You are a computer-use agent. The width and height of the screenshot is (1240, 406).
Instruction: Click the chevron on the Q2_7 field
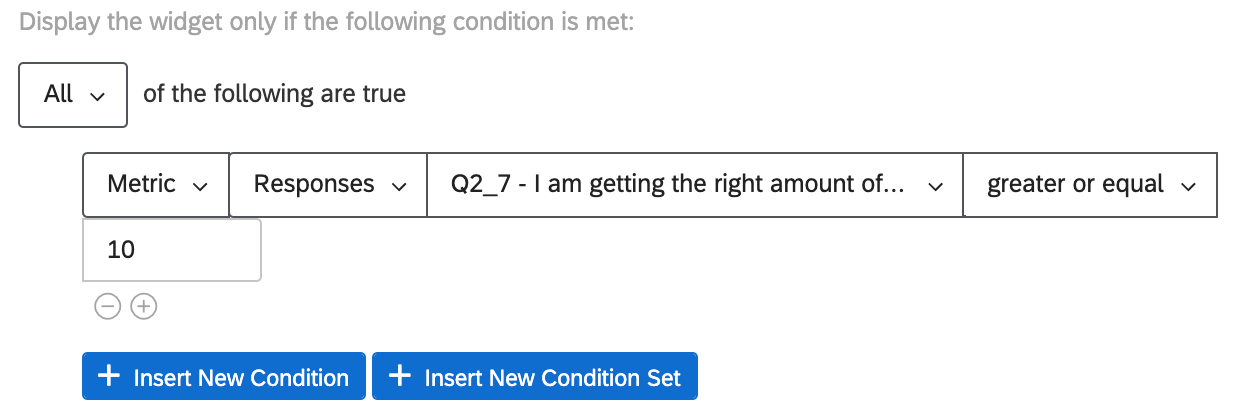click(936, 185)
